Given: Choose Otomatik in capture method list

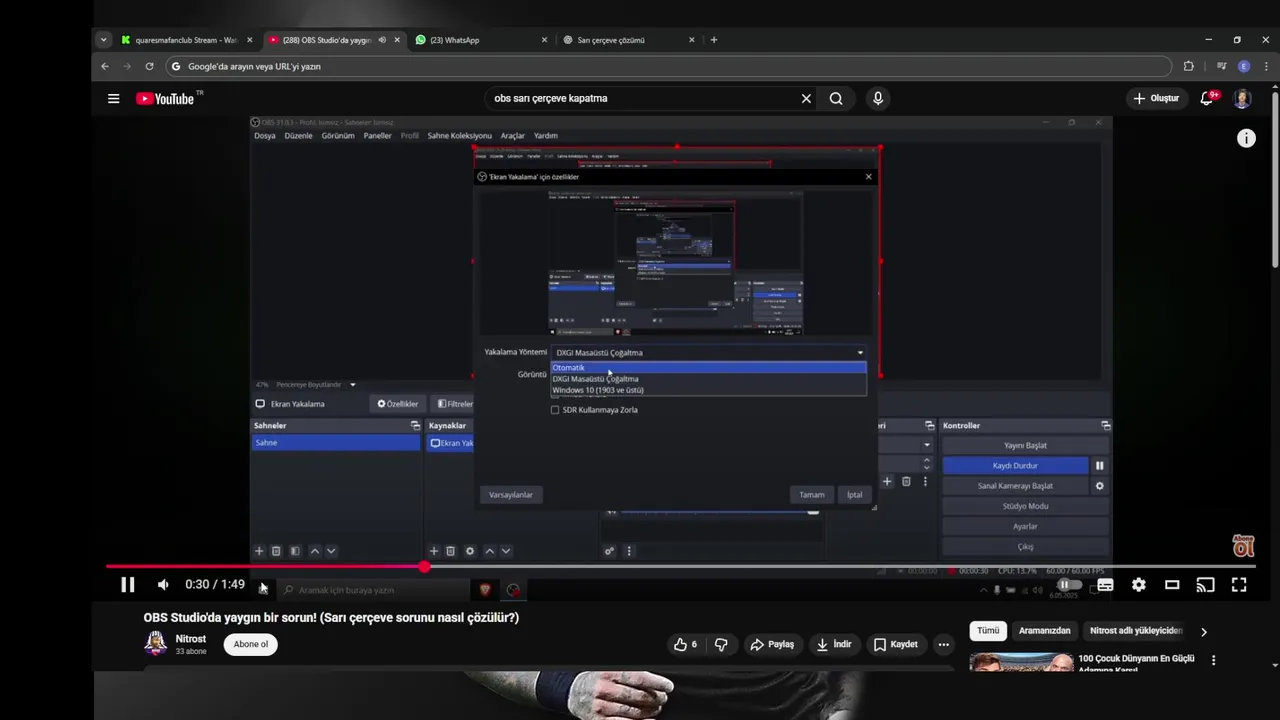Looking at the screenshot, I should click(709, 367).
